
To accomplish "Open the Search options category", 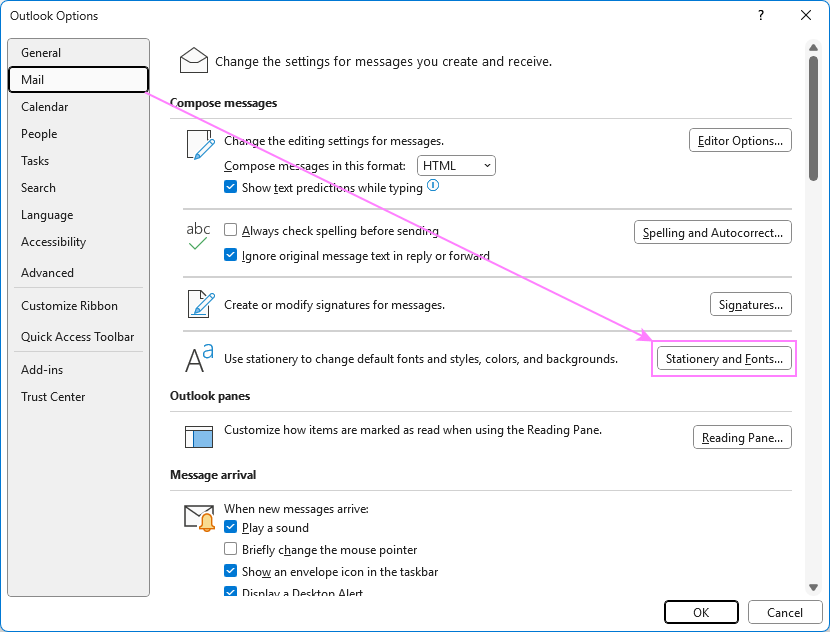I will [78, 187].
